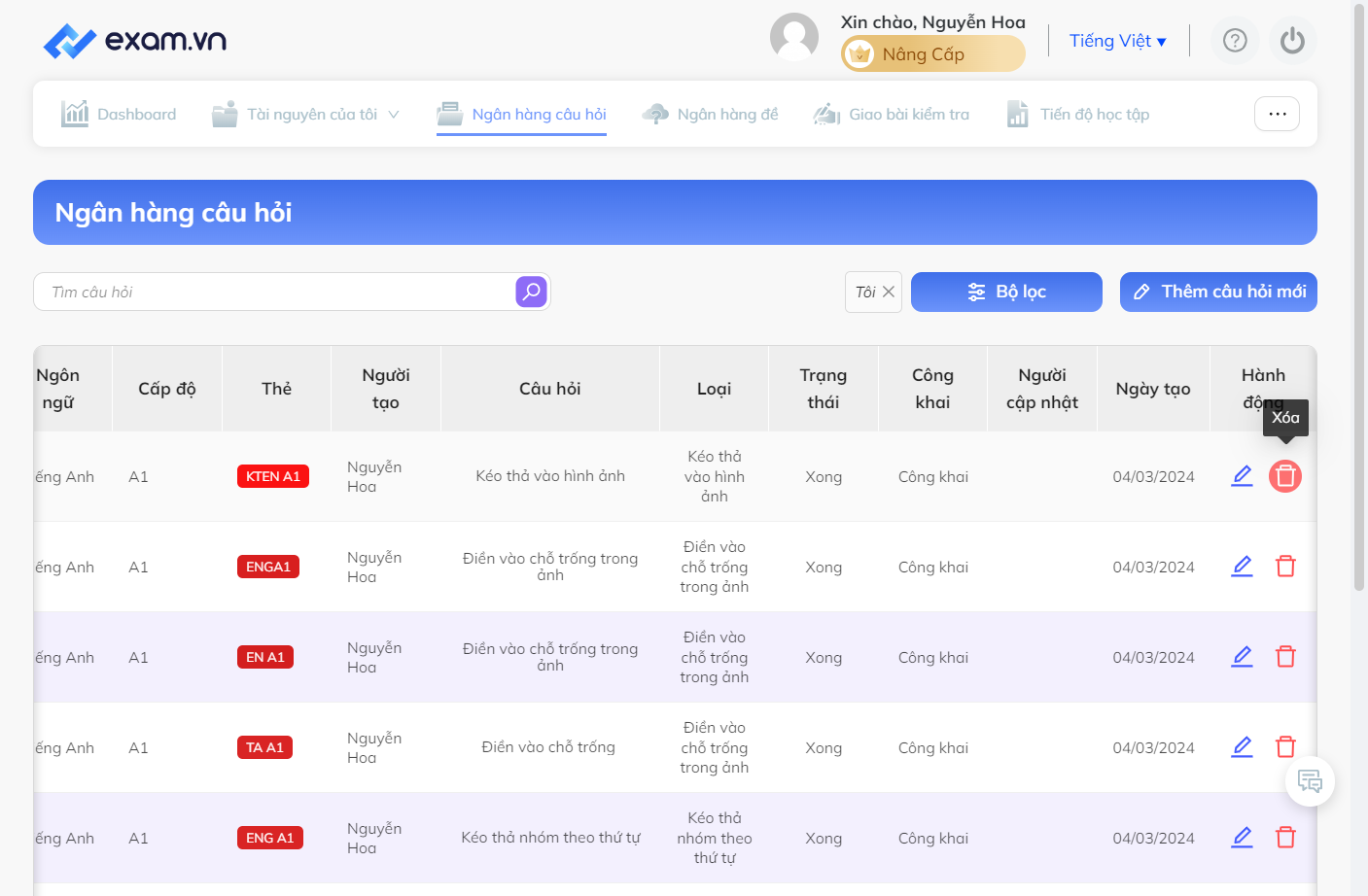Click the power logout icon
Screen dimensions: 1368x896
pyautogui.click(x=1292, y=41)
